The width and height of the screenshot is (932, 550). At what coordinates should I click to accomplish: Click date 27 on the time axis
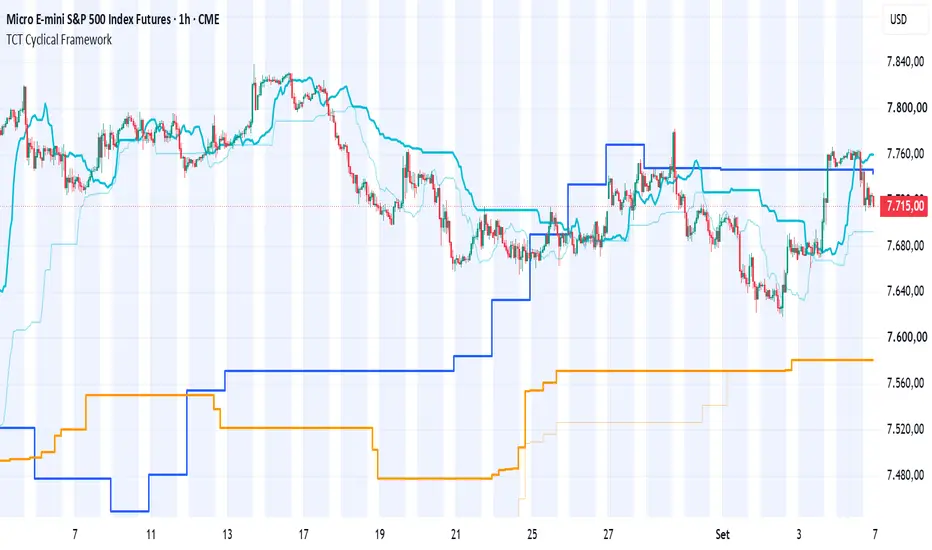point(608,535)
